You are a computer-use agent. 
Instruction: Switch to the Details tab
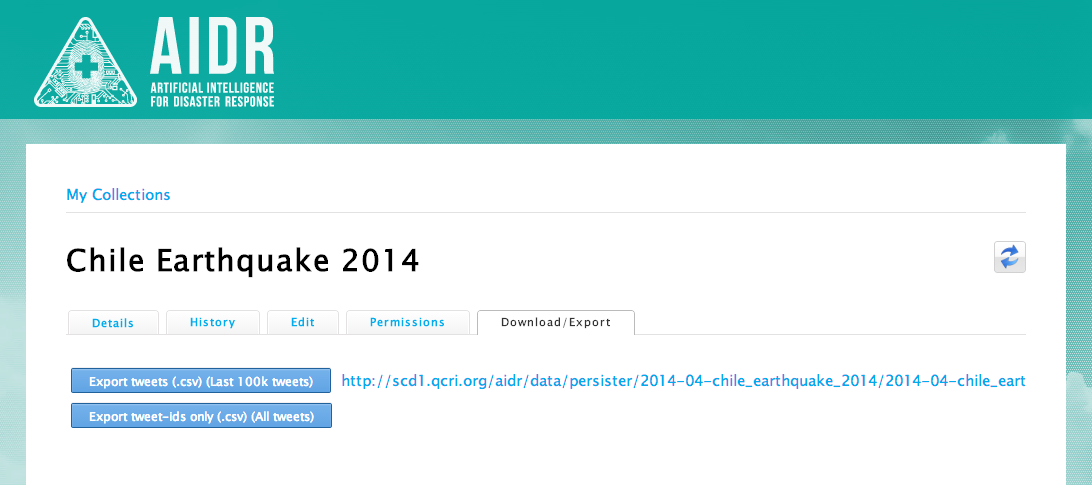(113, 322)
